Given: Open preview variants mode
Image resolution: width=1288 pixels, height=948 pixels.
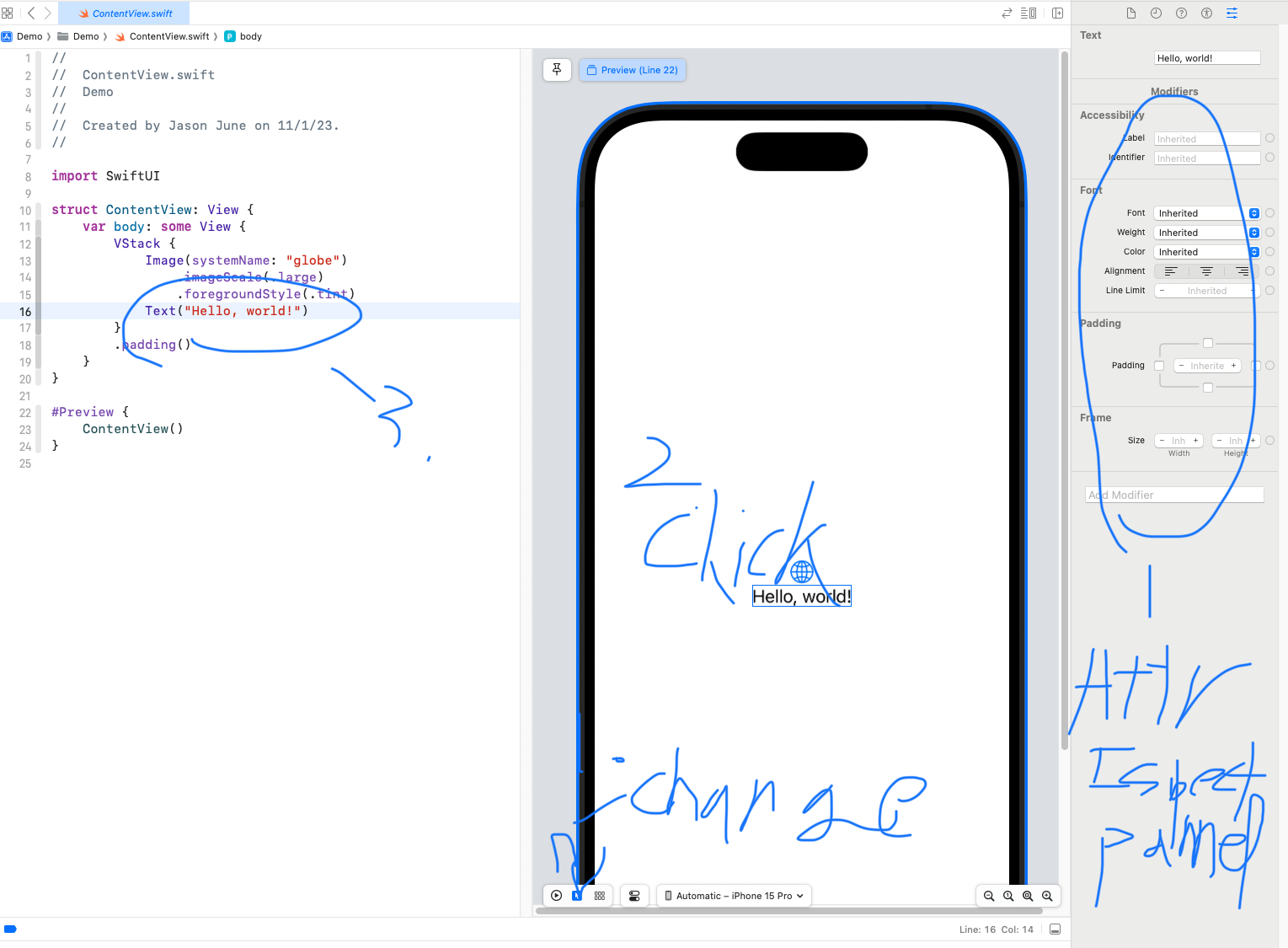Looking at the screenshot, I should [x=599, y=895].
